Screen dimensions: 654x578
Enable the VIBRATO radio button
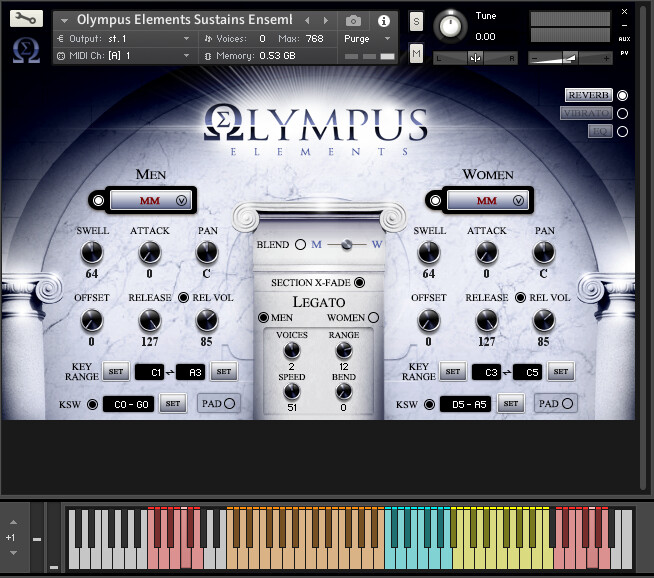click(622, 113)
